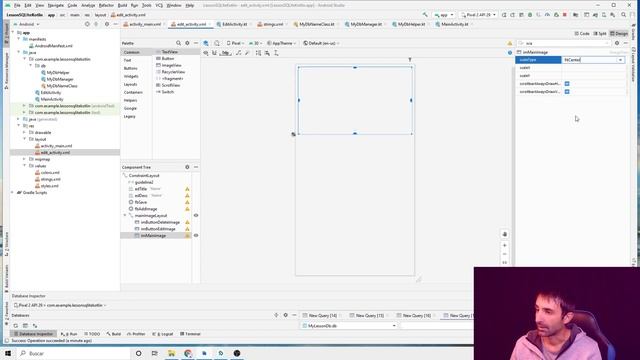Open the Pixel 2 API 29 device dropdown
Screen dimensions: 640x360
click(478, 15)
